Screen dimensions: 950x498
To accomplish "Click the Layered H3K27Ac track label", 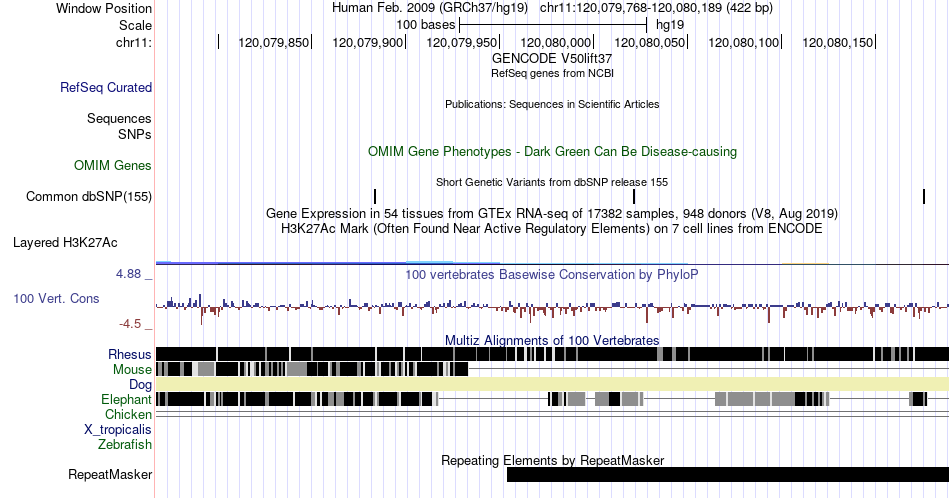I will 65,242.
